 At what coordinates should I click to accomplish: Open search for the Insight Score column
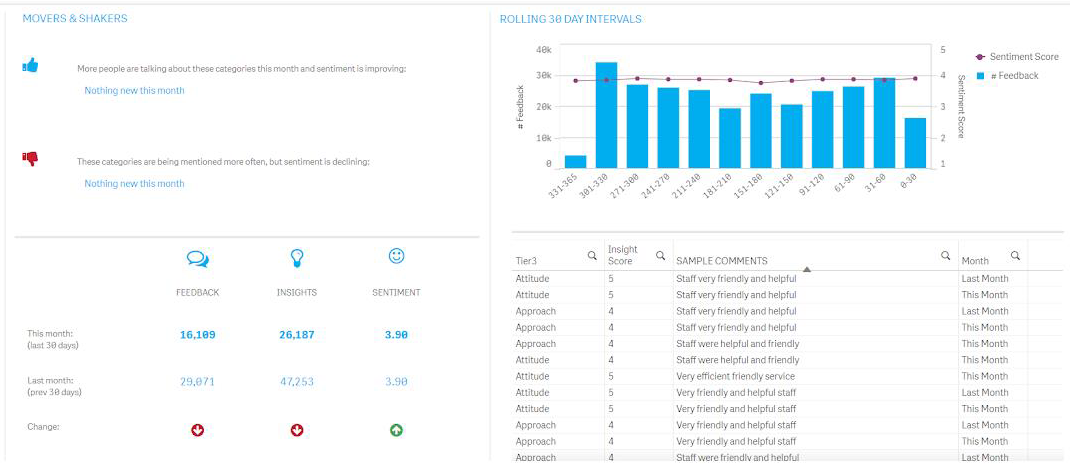click(660, 256)
